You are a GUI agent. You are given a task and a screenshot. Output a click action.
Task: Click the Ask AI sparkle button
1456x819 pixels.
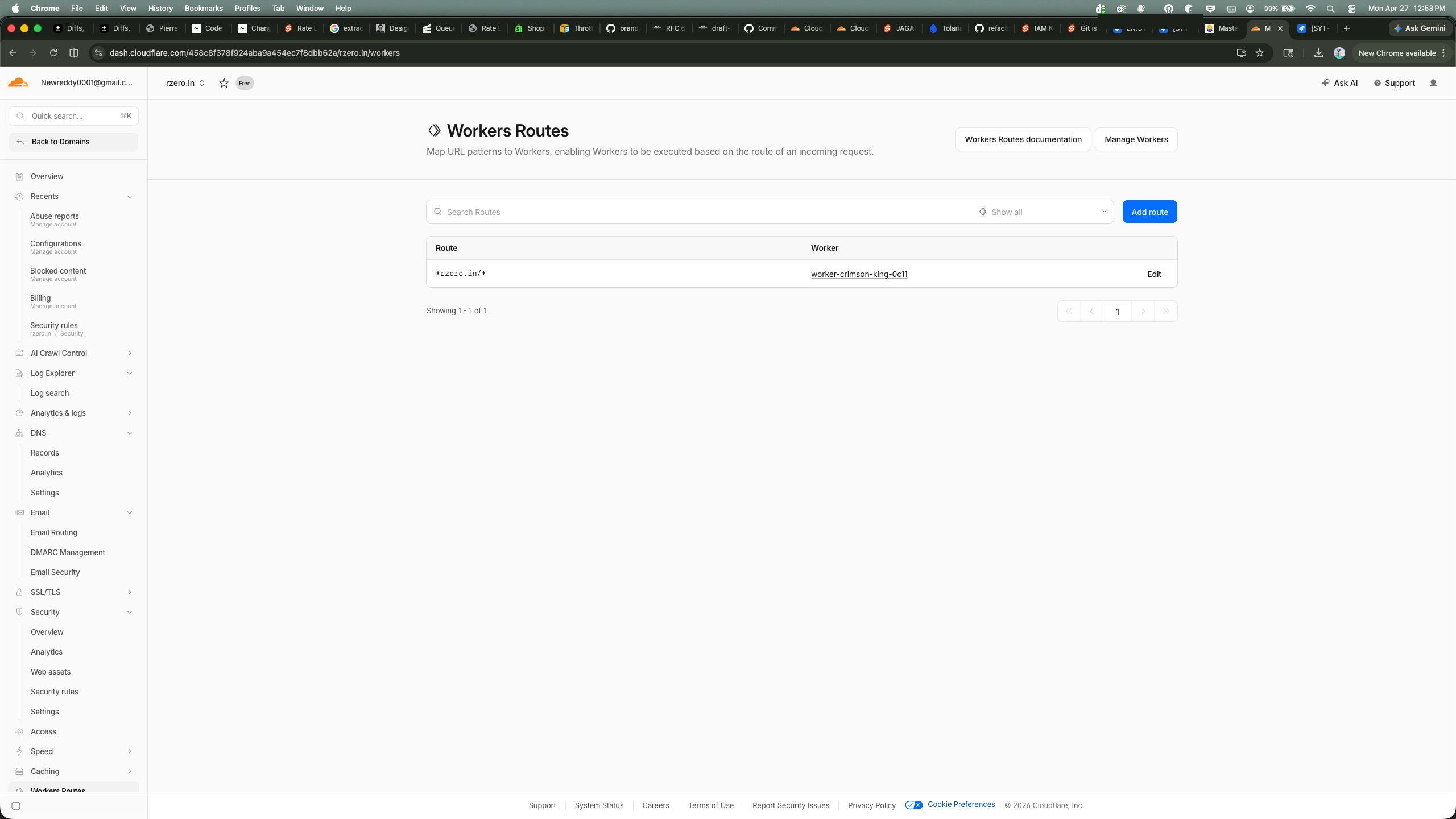click(x=1339, y=83)
